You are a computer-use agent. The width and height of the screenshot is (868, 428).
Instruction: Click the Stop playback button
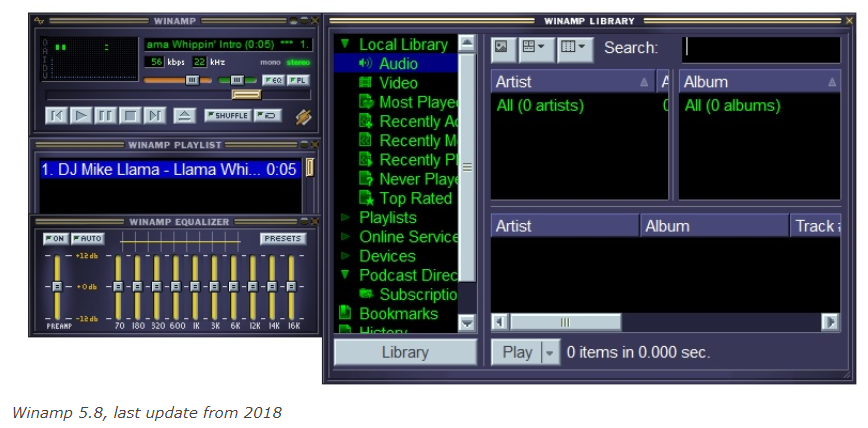point(130,116)
